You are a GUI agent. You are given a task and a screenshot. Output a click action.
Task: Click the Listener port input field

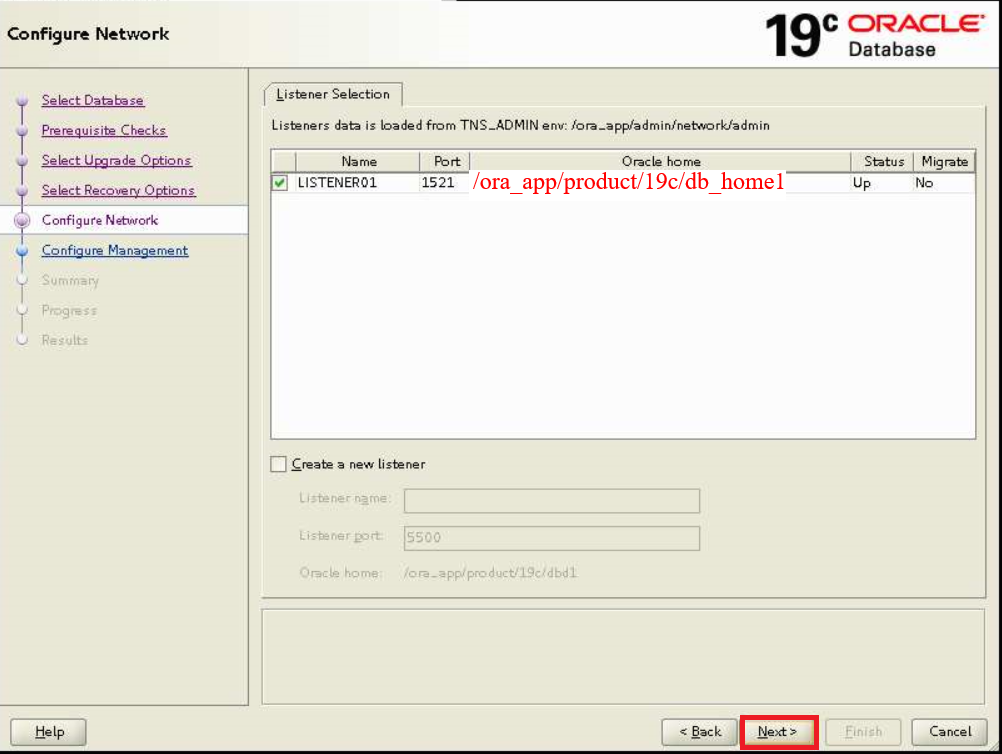[551, 538]
